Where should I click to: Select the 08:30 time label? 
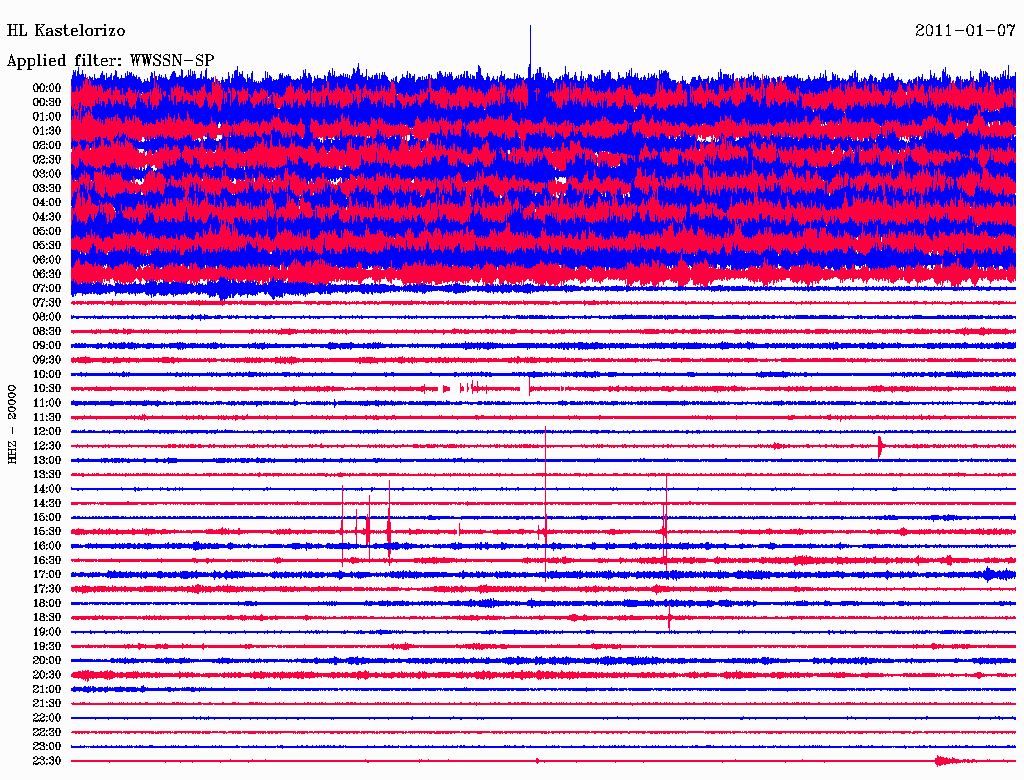point(47,331)
